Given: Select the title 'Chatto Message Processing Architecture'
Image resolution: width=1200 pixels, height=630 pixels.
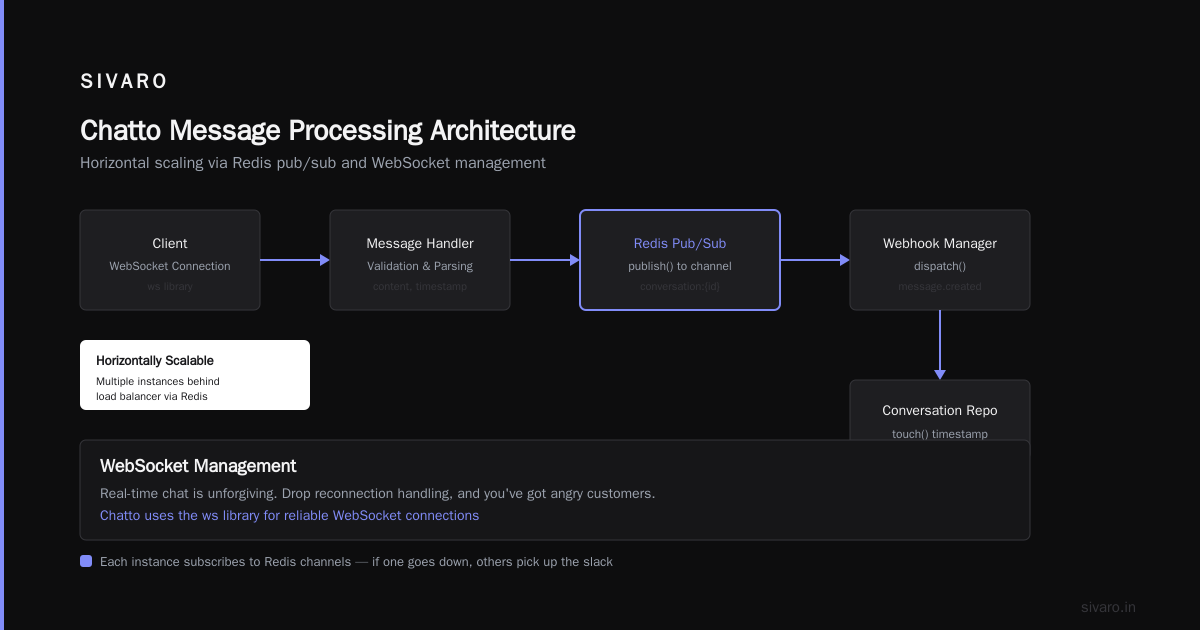Looking at the screenshot, I should pos(328,131).
